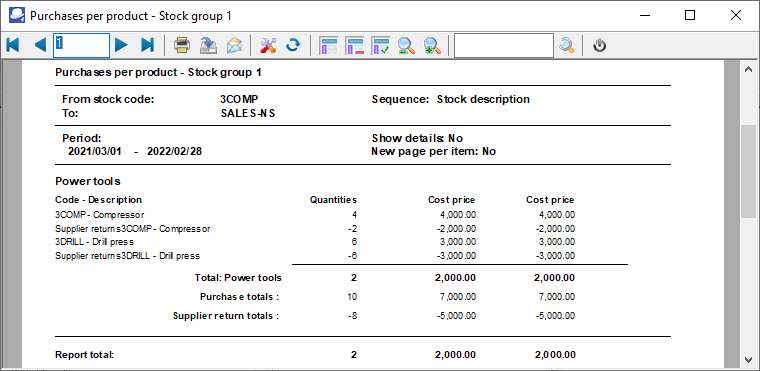Click the vertical scrollbar up arrow
The height and width of the screenshot is (371, 760).
point(748,70)
